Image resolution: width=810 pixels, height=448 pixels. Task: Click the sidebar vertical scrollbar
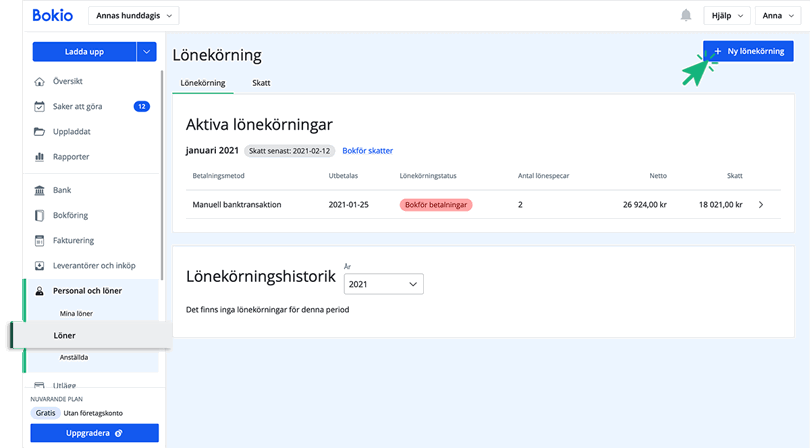162,176
